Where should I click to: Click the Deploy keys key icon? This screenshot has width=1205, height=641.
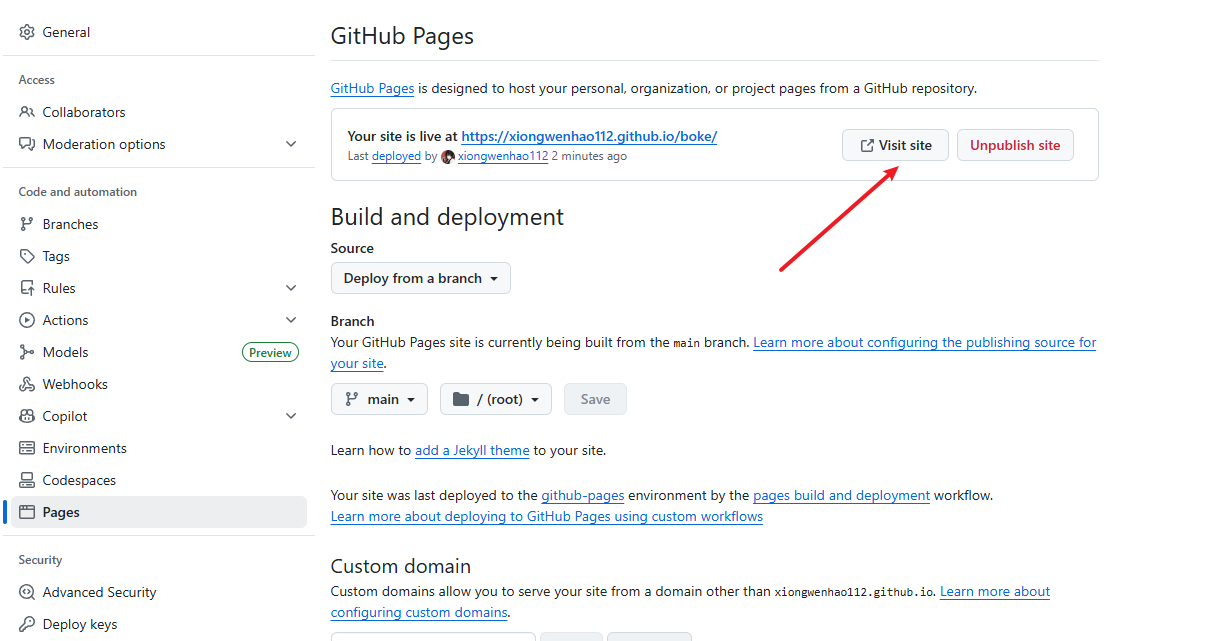[x=27, y=624]
